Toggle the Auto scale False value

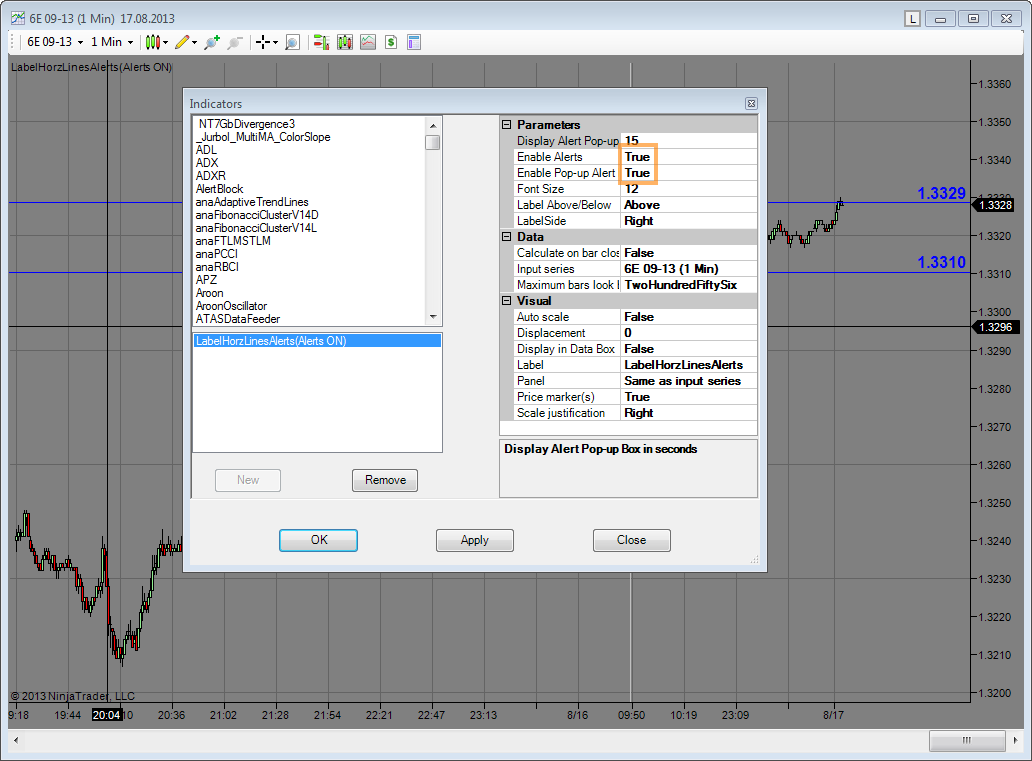tap(639, 317)
